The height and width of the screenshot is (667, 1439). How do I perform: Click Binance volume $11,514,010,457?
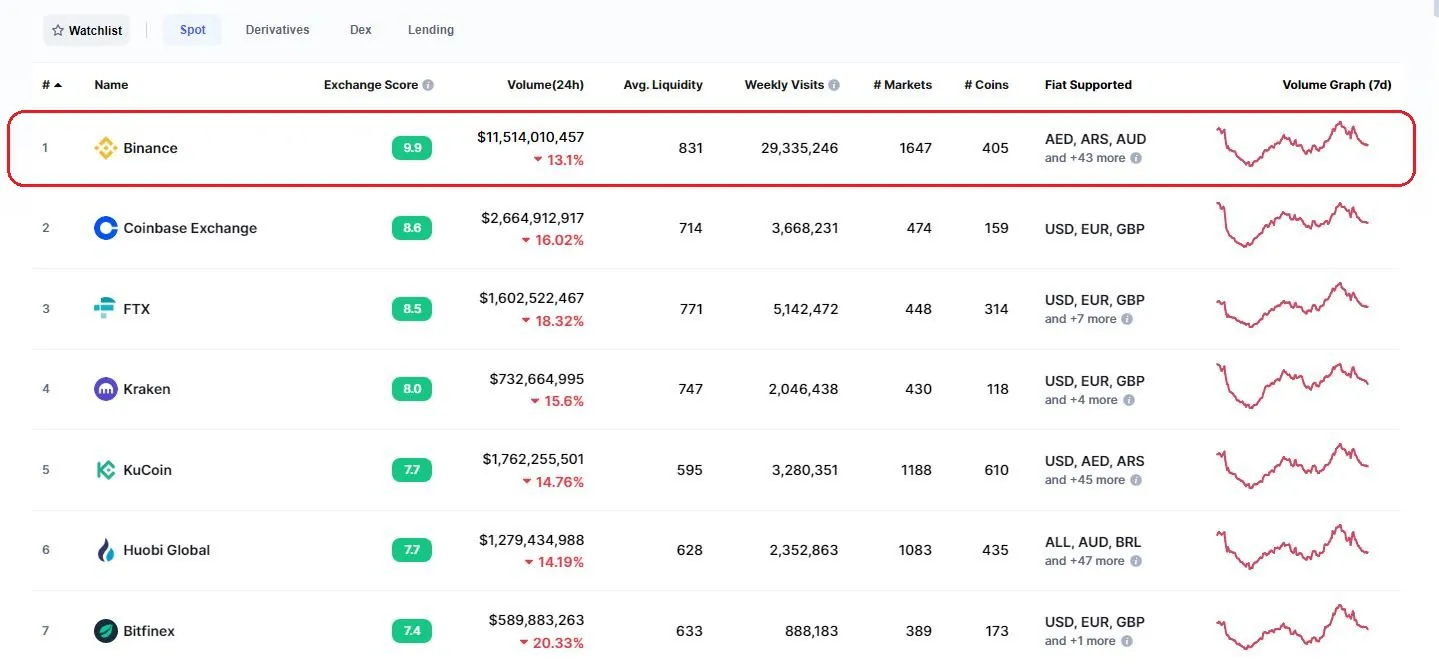click(531, 137)
